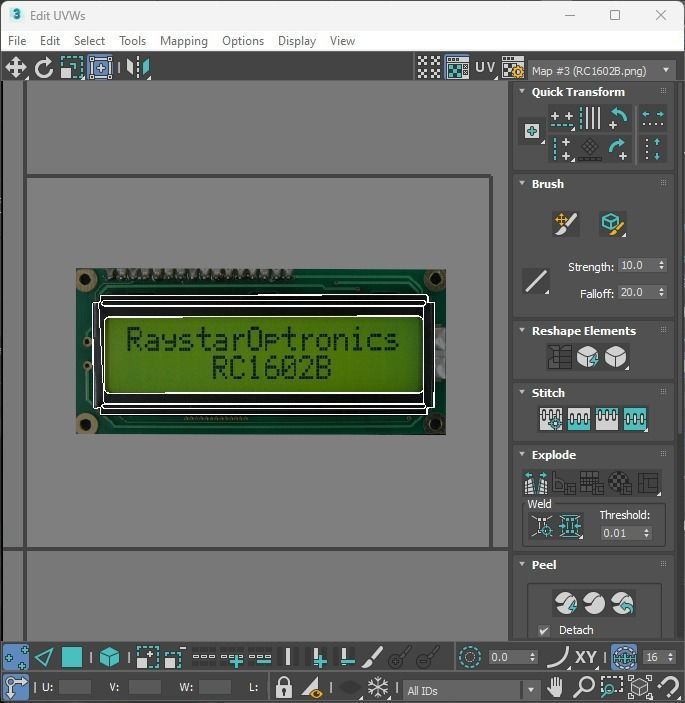Image resolution: width=685 pixels, height=703 pixels.
Task: Open the All IDs material dropdown
Action: [x=471, y=690]
